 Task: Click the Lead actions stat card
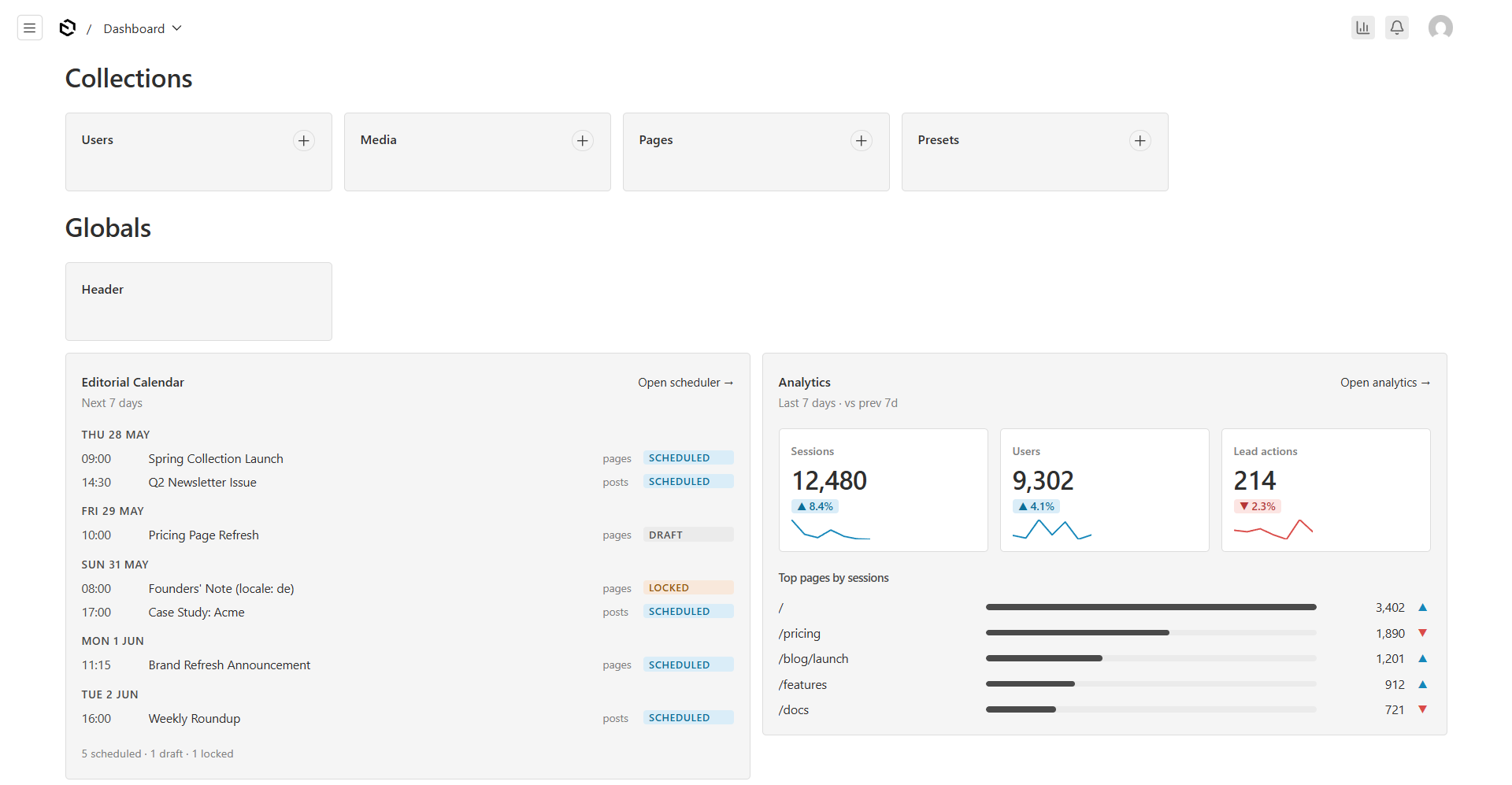coord(1325,490)
